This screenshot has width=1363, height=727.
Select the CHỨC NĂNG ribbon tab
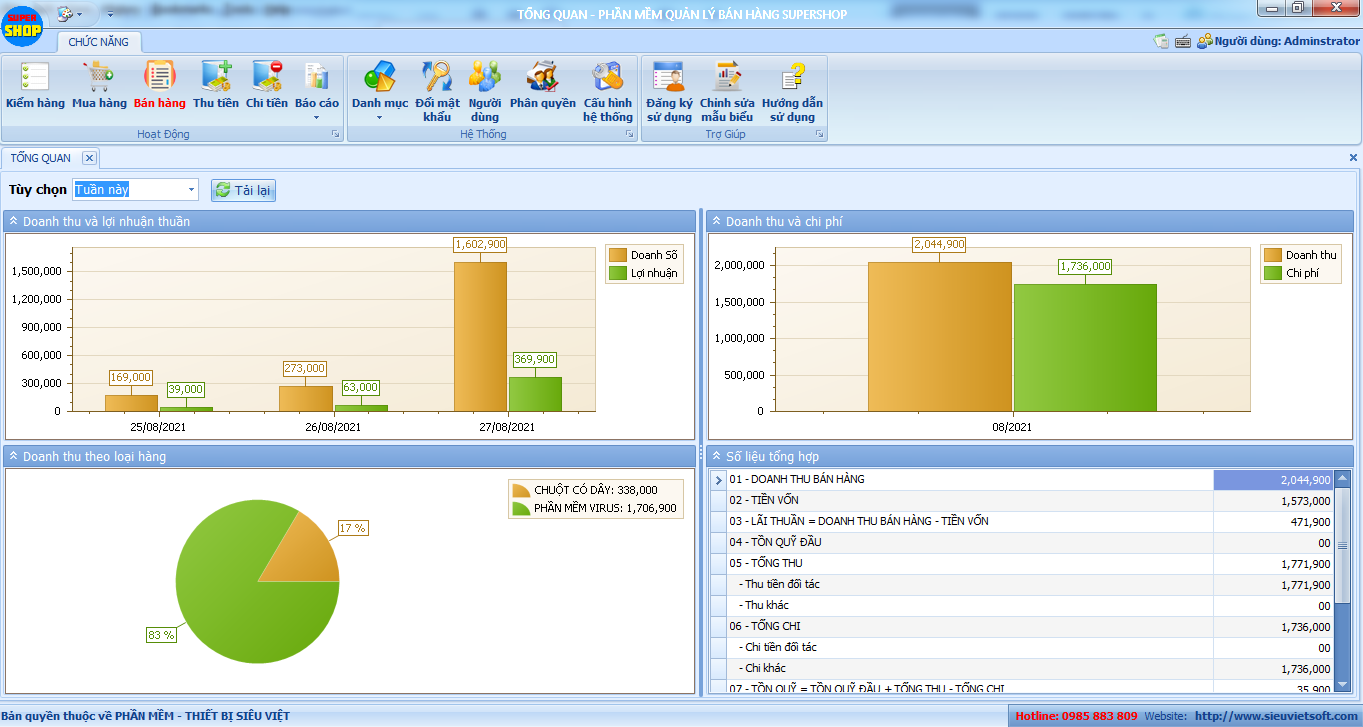pos(99,42)
